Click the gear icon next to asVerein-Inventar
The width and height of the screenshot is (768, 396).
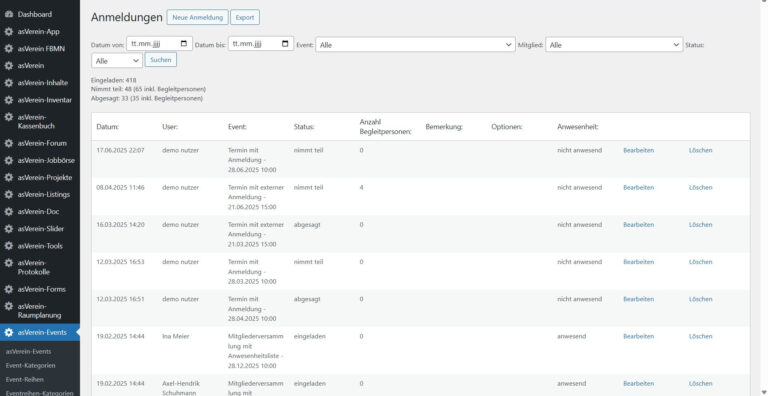[x=8, y=100]
